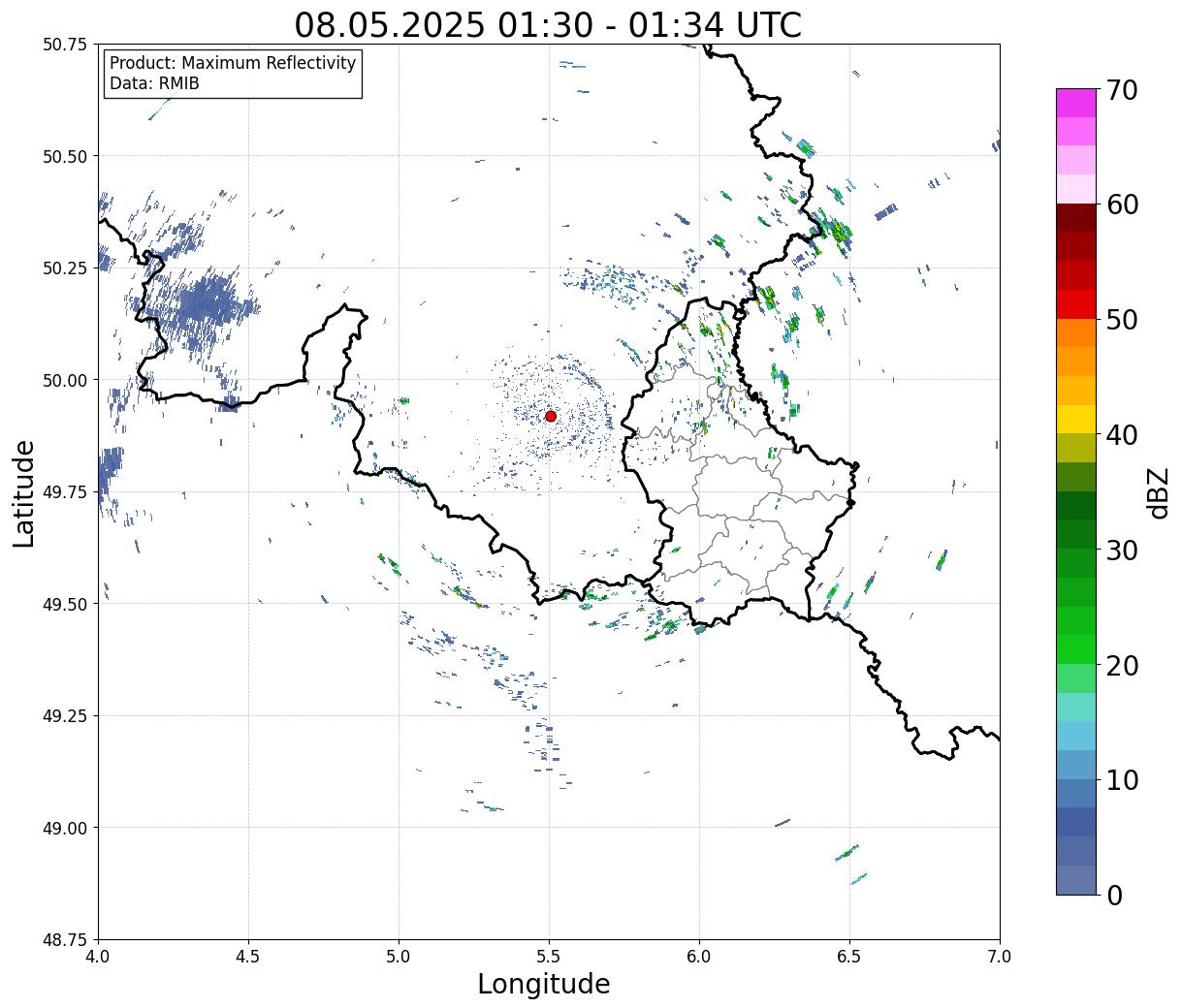The height and width of the screenshot is (1008, 1182).
Task: Click the plot title '08.05.2025 01:30 - 01:34 UTC'
Action: point(548,24)
